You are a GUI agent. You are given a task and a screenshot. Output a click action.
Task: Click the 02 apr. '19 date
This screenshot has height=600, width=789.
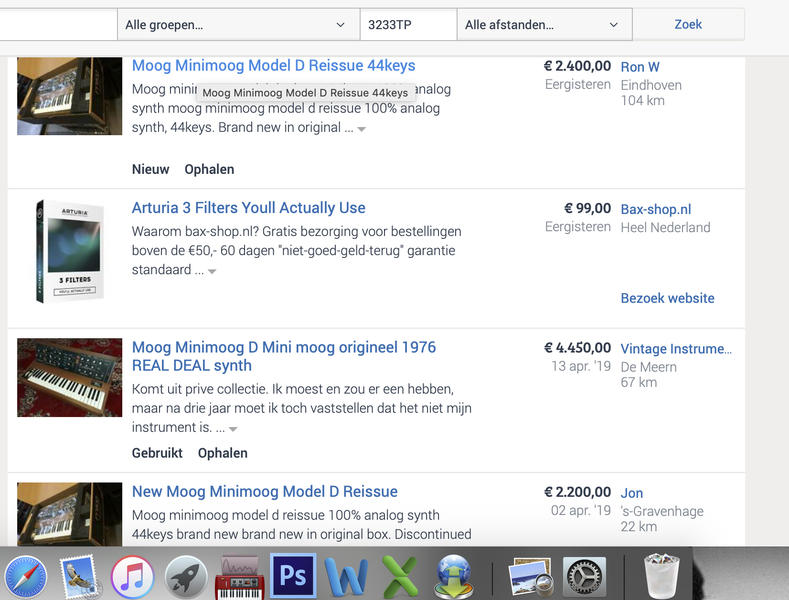pyautogui.click(x=581, y=510)
